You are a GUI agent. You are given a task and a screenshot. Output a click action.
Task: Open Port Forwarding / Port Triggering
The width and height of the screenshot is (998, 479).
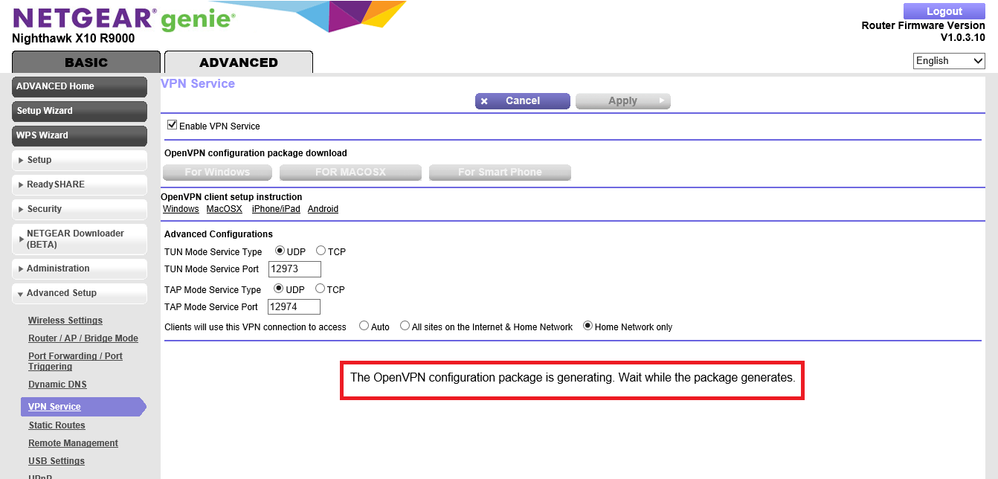[75, 361]
